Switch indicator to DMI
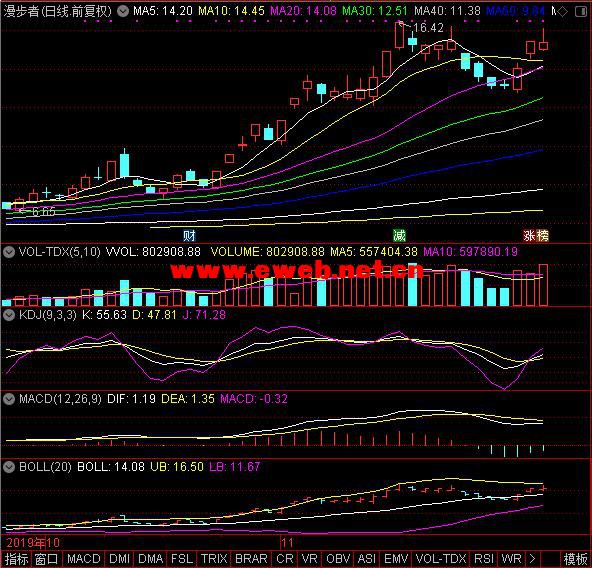592x568 pixels. (119, 559)
